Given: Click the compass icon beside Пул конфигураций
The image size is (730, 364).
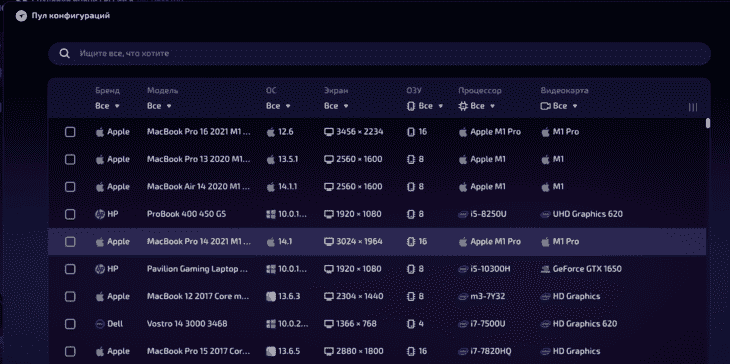Looking at the screenshot, I should click(21, 16).
